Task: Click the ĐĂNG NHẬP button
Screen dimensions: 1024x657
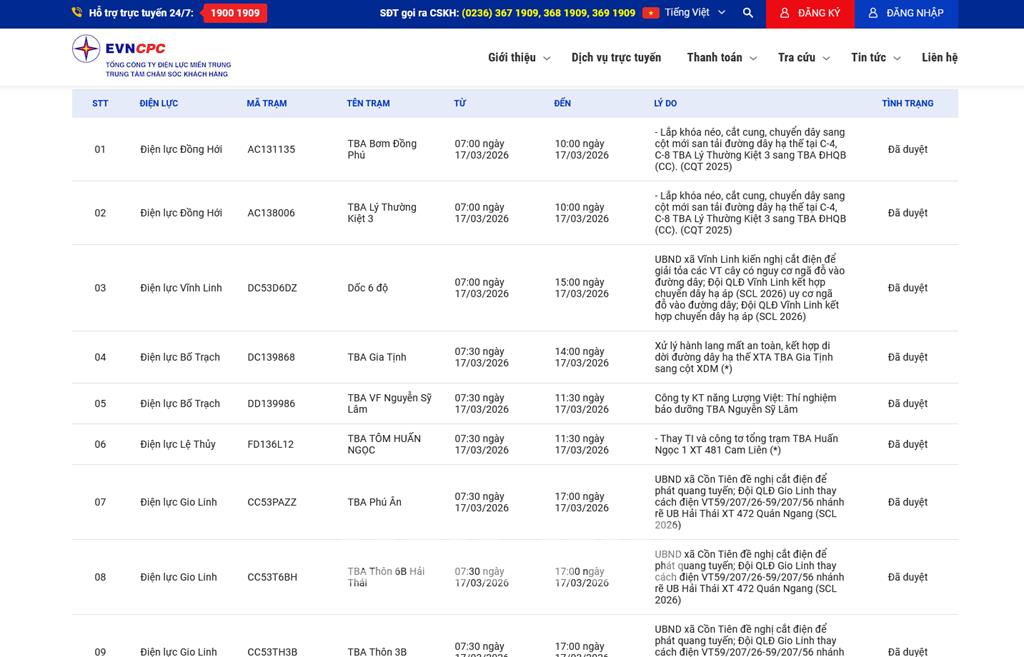Action: (x=905, y=13)
